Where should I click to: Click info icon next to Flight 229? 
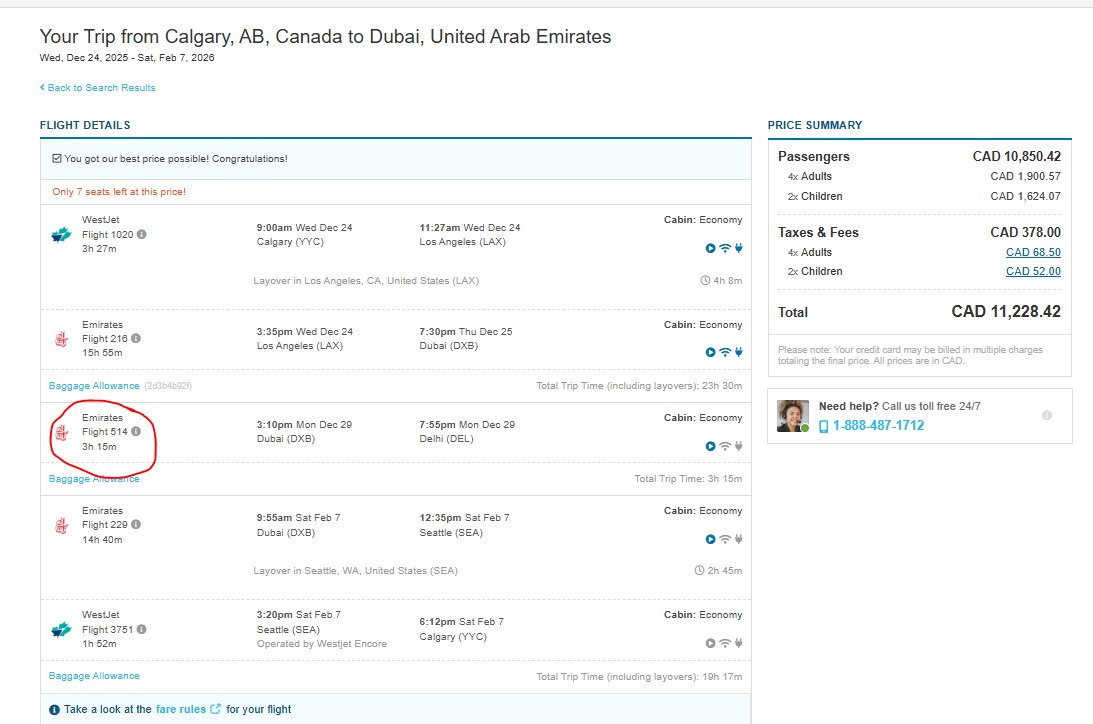(136, 524)
